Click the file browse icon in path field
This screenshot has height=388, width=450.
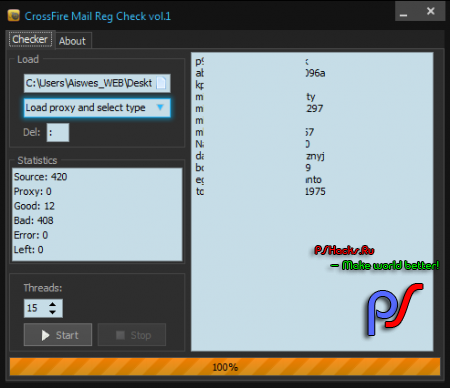click(x=161, y=83)
